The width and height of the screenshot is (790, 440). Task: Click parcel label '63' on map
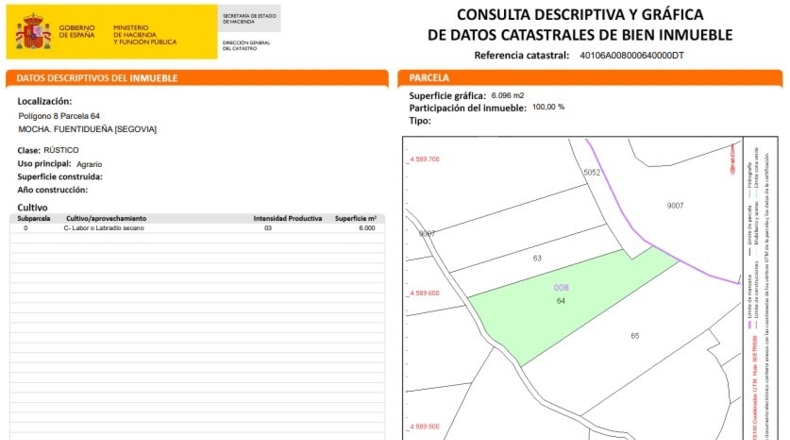click(537, 258)
